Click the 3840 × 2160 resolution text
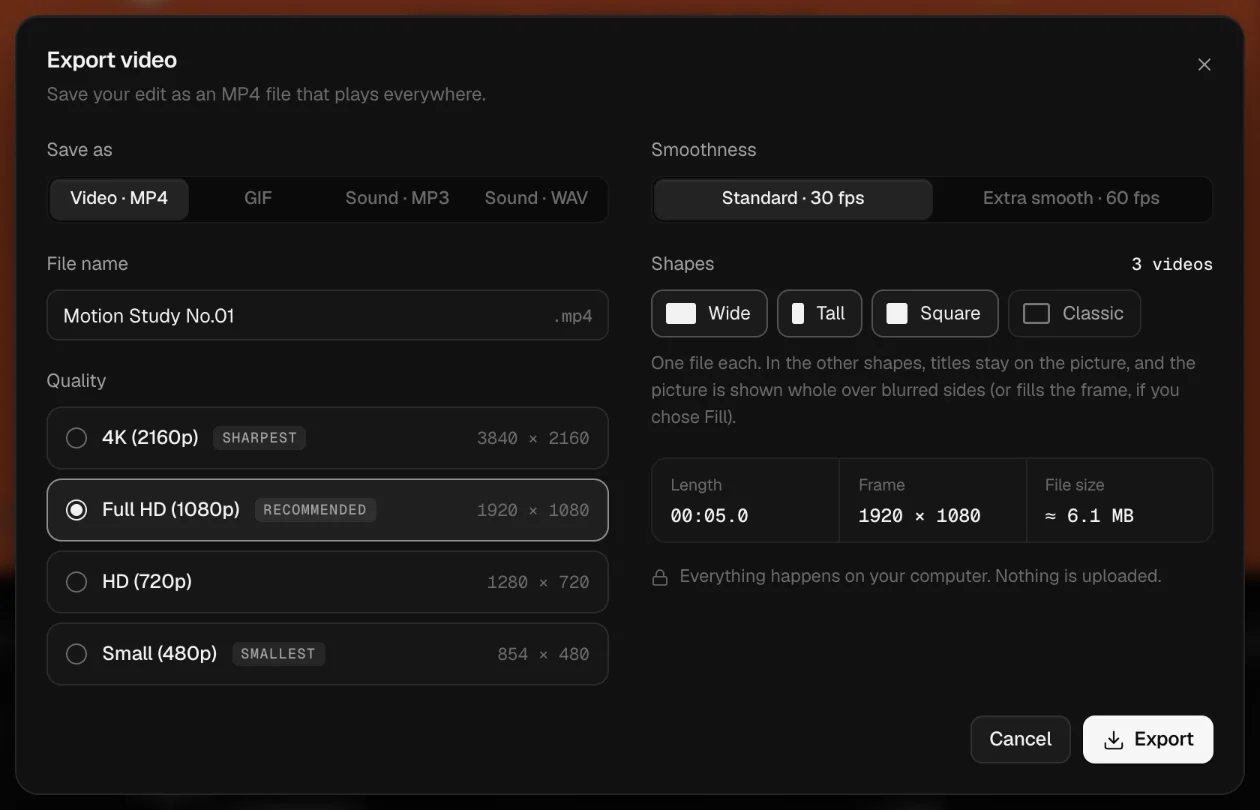1260x810 pixels. pos(533,438)
